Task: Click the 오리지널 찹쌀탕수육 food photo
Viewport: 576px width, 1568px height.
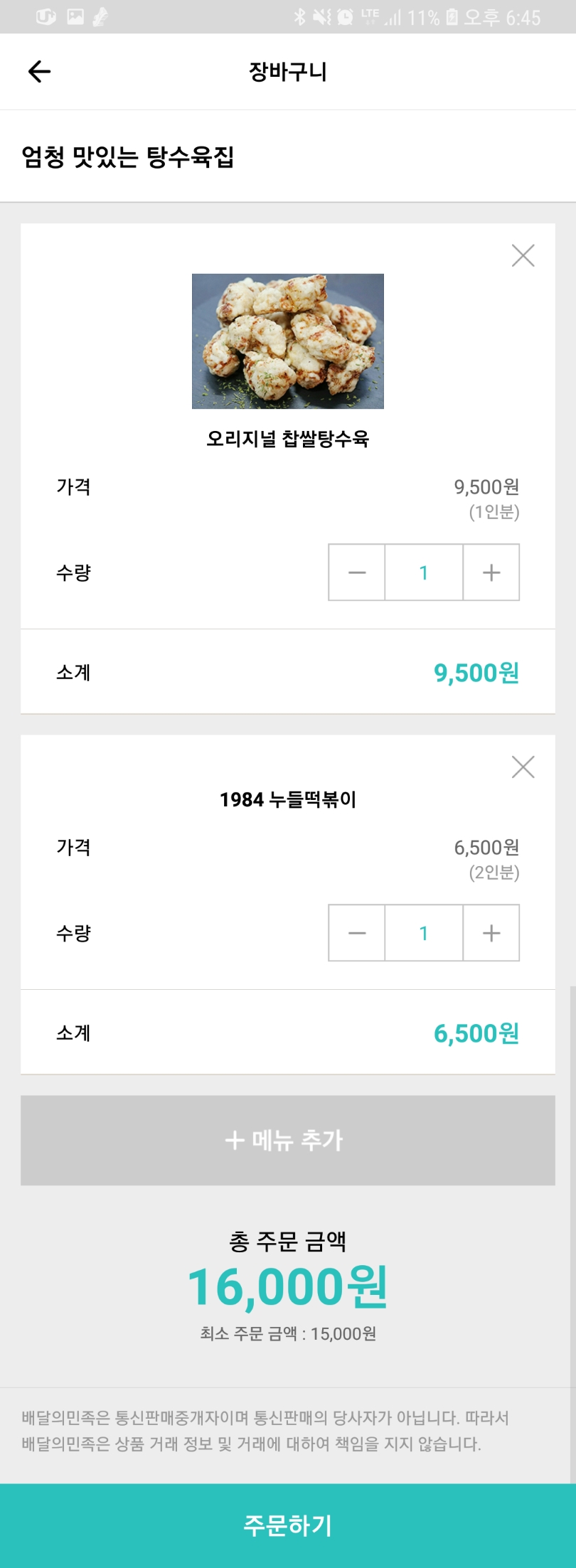Action: [x=288, y=341]
